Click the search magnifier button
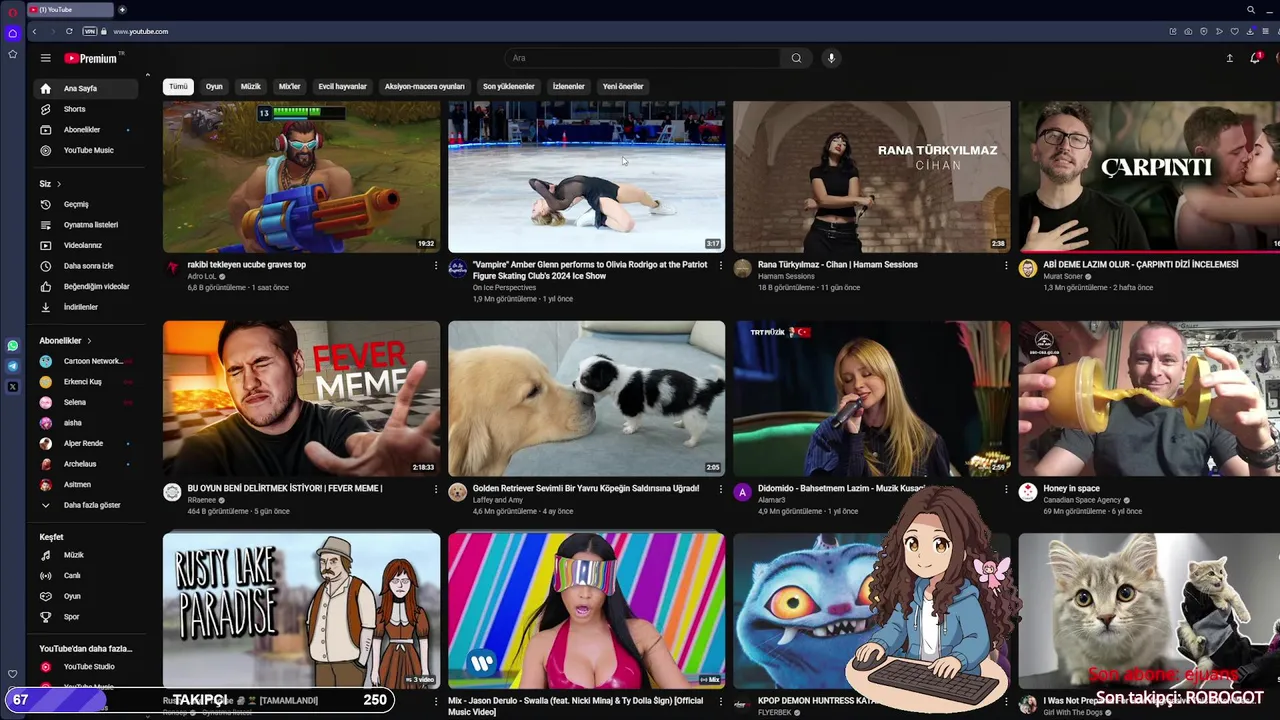This screenshot has width=1280, height=720. [796, 58]
